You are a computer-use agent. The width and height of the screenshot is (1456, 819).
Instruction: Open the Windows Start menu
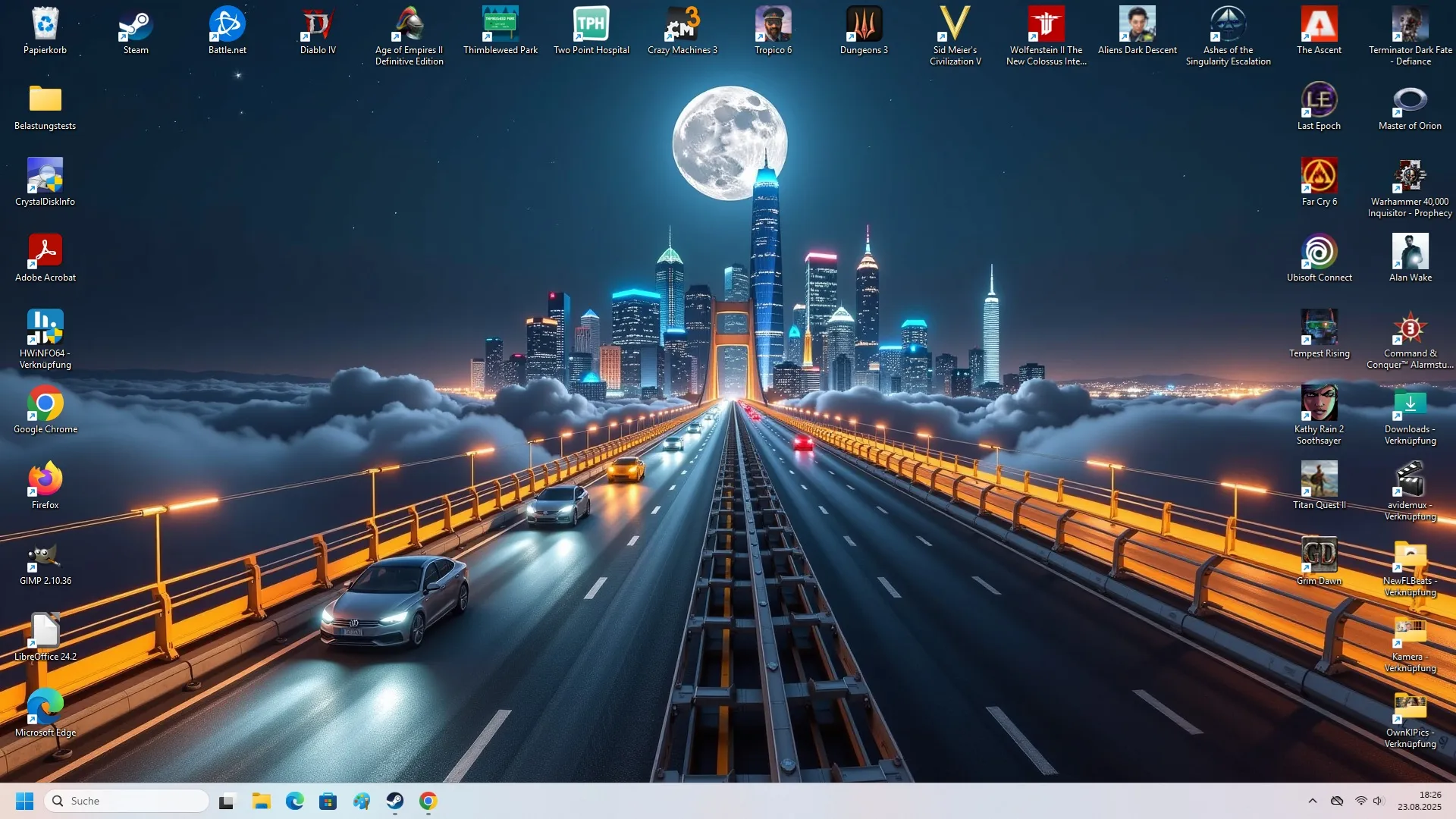coord(24,801)
